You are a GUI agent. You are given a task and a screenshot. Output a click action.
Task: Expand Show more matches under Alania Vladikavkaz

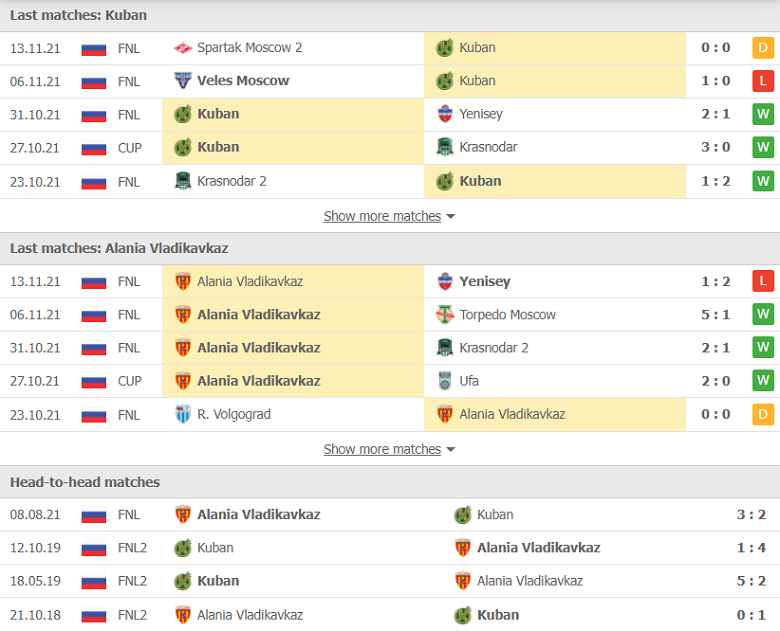pyautogui.click(x=382, y=449)
